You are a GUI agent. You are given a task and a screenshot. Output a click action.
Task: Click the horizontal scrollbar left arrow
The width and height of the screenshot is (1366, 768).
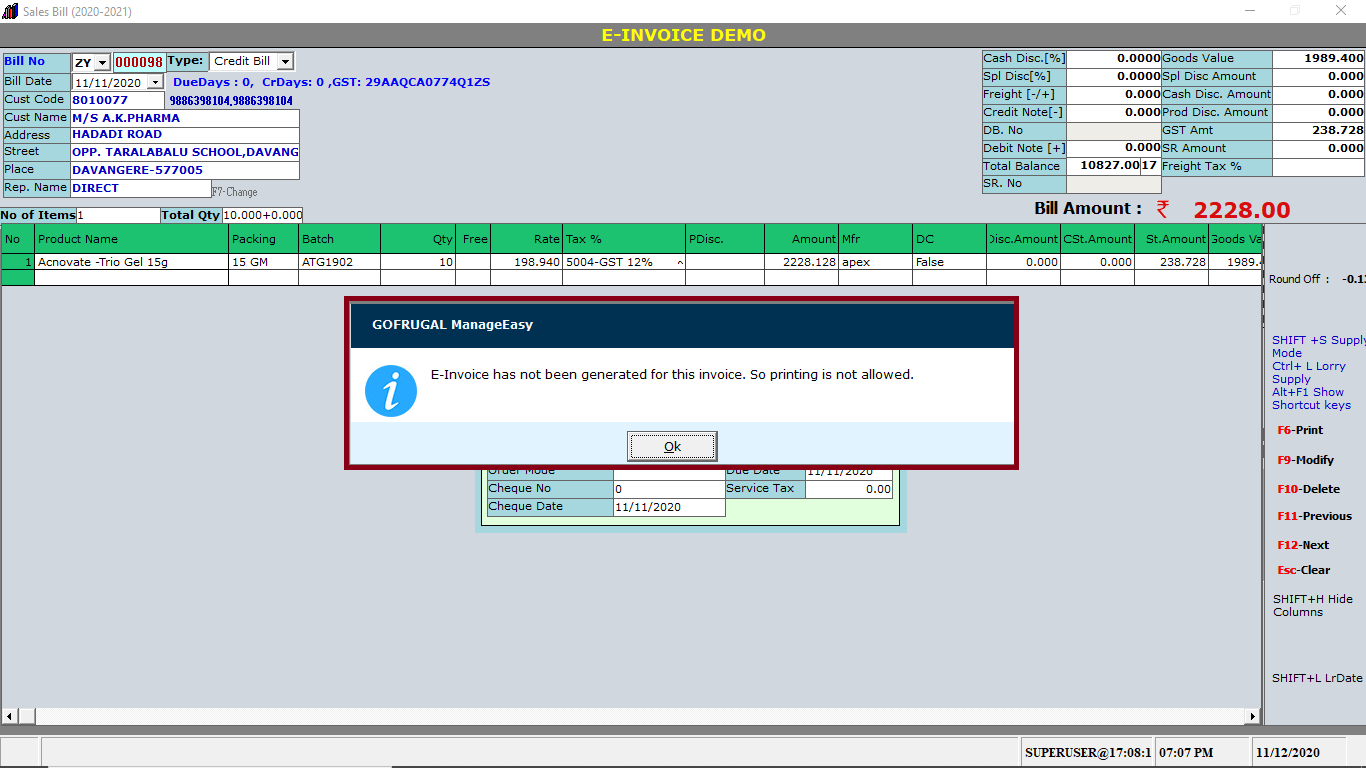pos(10,716)
